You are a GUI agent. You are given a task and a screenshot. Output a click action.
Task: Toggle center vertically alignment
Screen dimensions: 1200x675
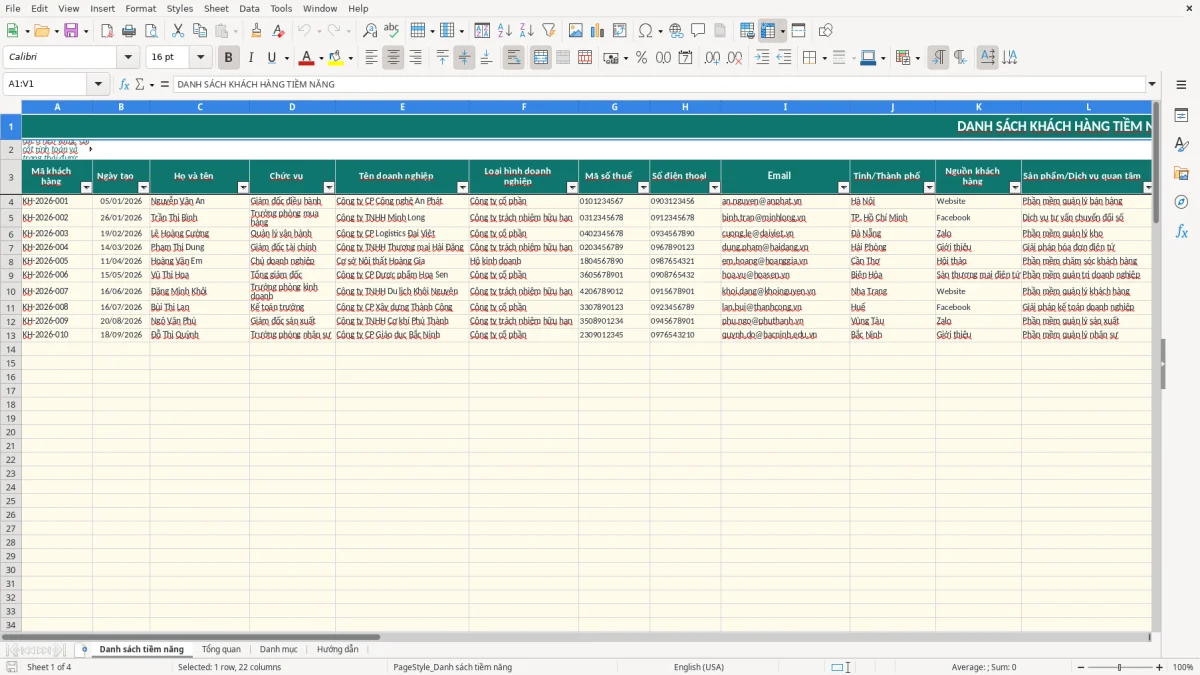(x=464, y=58)
